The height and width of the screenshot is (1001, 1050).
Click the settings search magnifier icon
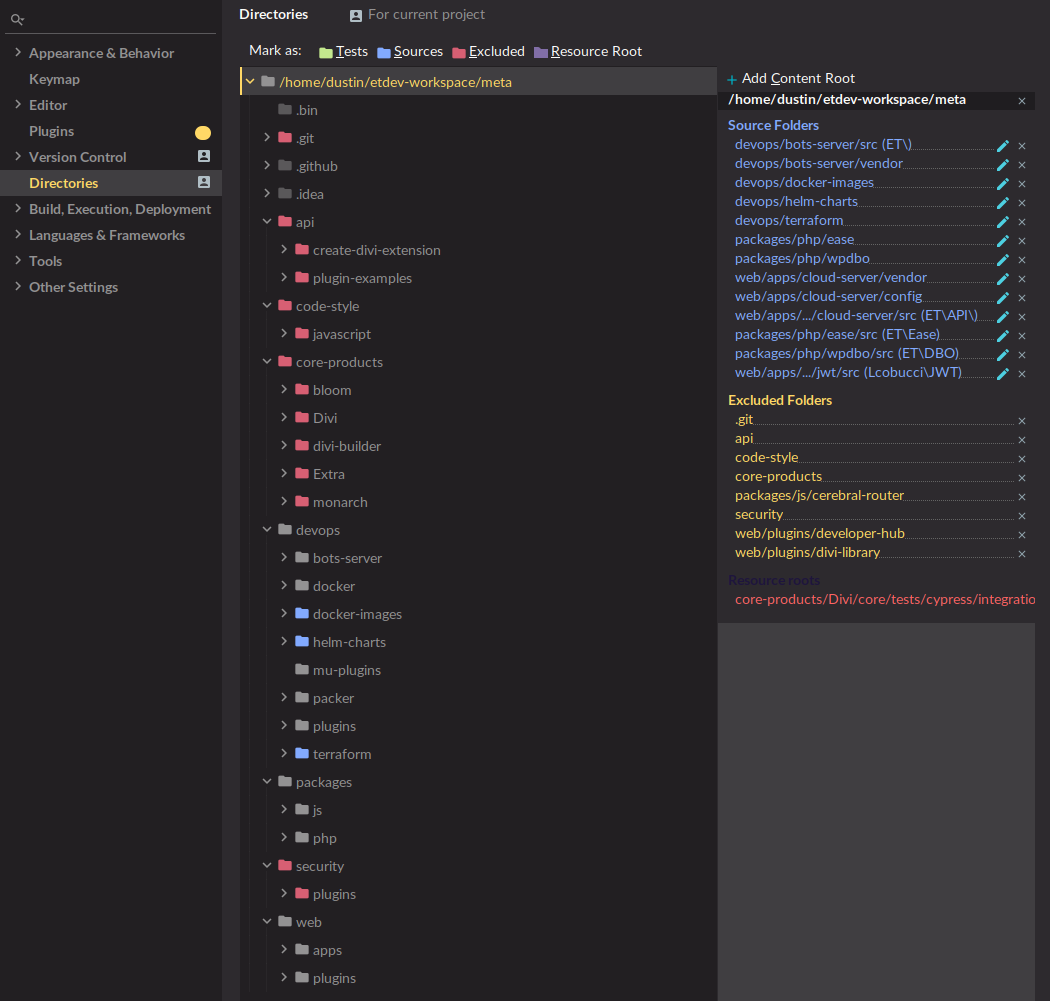(17, 19)
